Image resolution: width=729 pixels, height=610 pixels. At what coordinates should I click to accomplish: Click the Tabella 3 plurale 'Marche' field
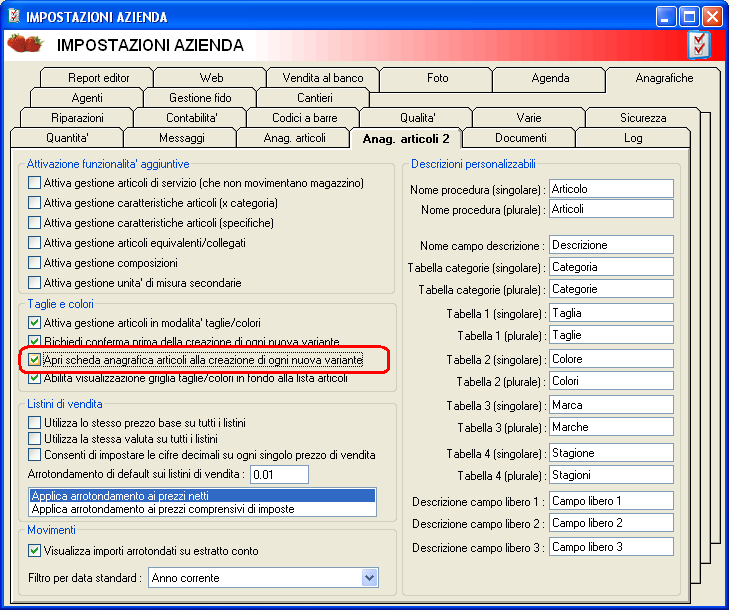click(x=611, y=427)
